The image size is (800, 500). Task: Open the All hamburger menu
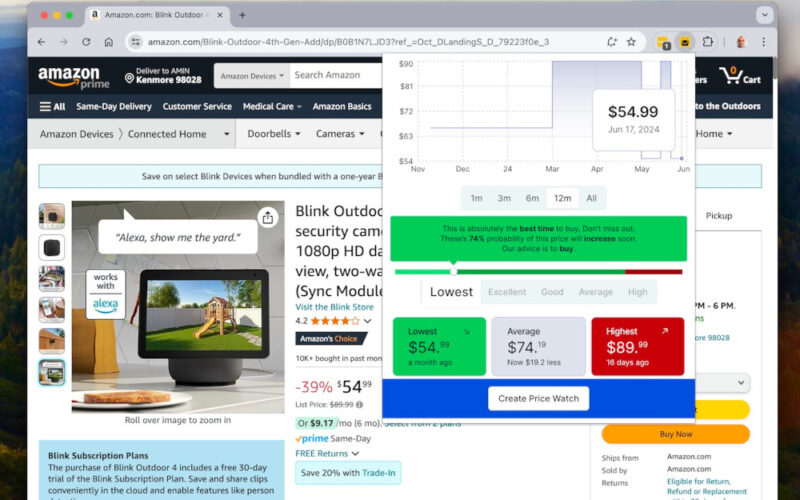click(x=53, y=107)
